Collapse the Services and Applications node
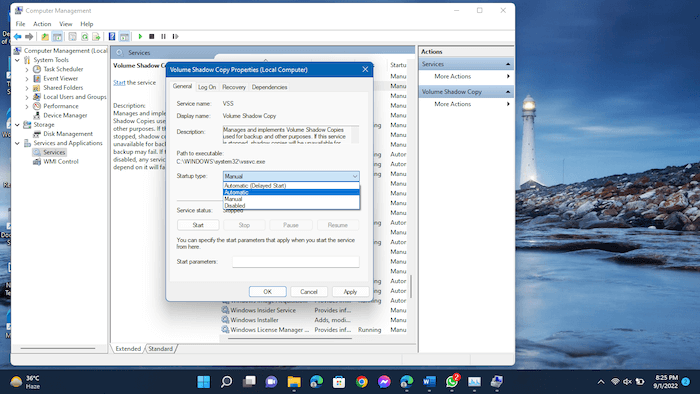Viewport: 700px width, 394px height. tap(17, 143)
